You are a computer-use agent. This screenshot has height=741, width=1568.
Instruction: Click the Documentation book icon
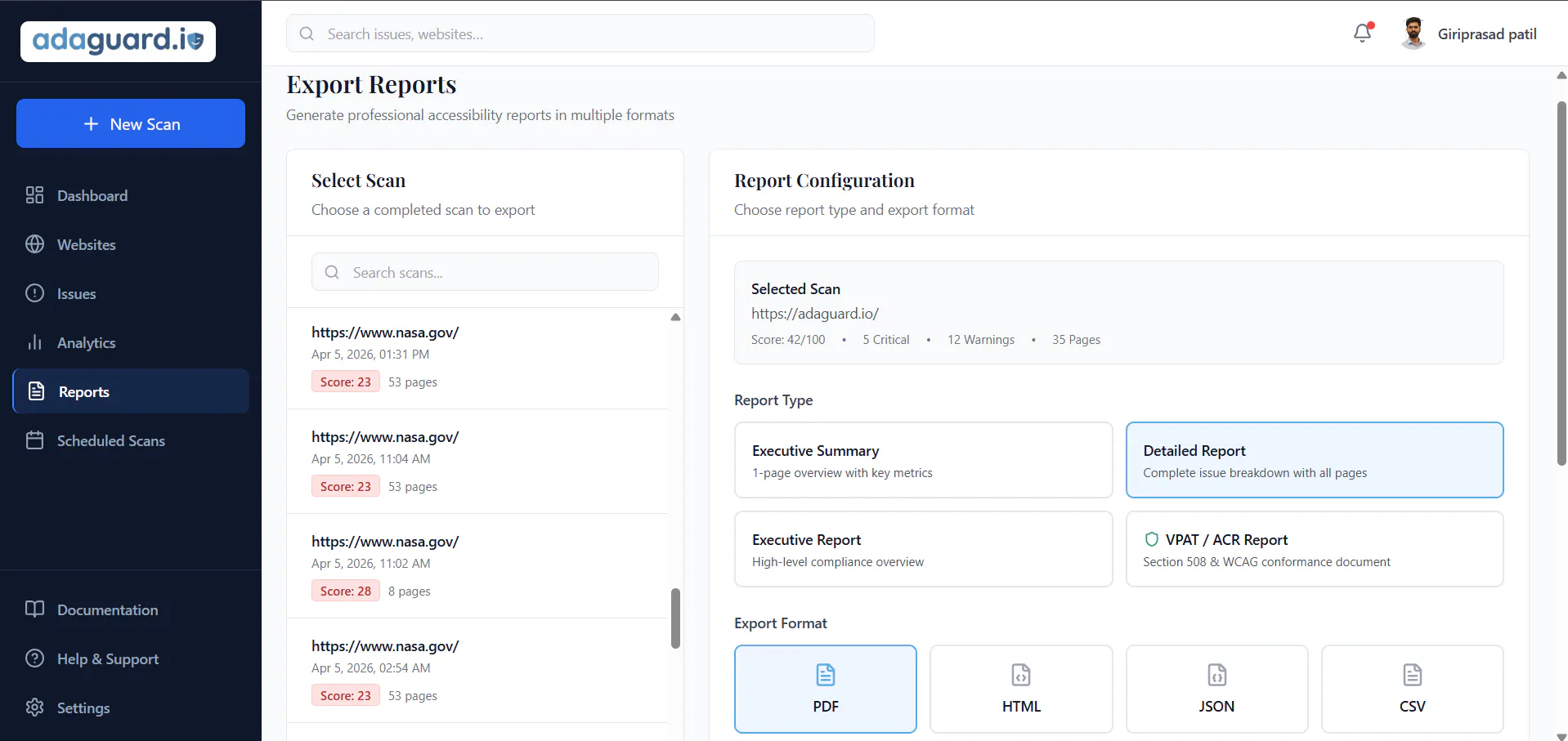(x=34, y=609)
